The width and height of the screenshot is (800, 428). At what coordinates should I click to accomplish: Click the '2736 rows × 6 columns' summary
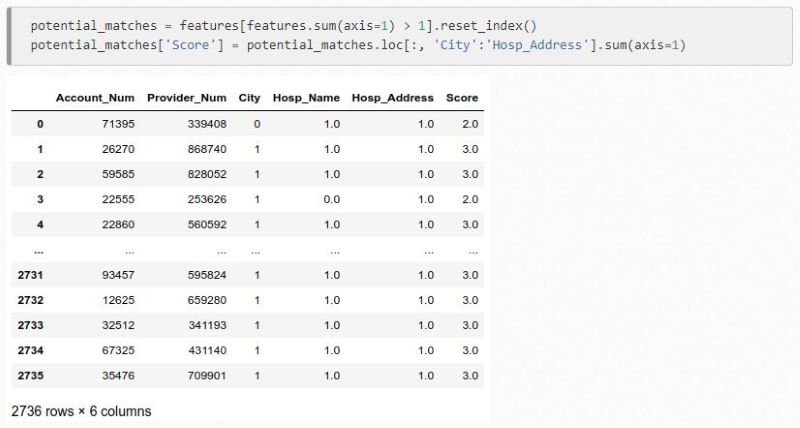pyautogui.click(x=81, y=411)
